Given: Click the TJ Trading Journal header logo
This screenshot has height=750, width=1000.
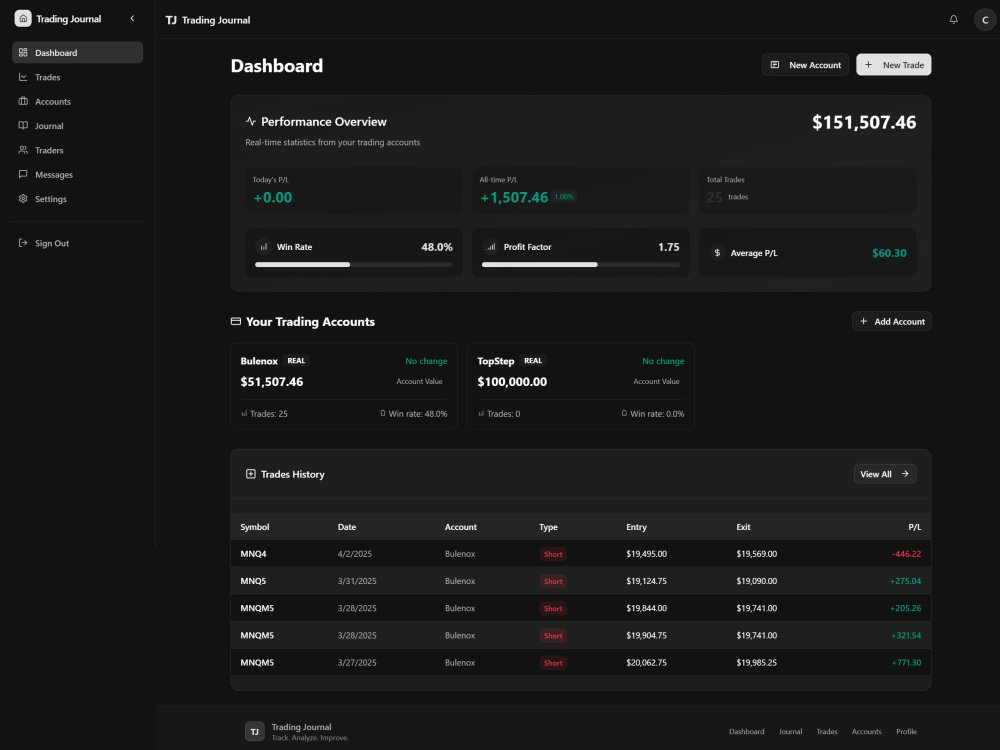Looking at the screenshot, I should pyautogui.click(x=208, y=20).
